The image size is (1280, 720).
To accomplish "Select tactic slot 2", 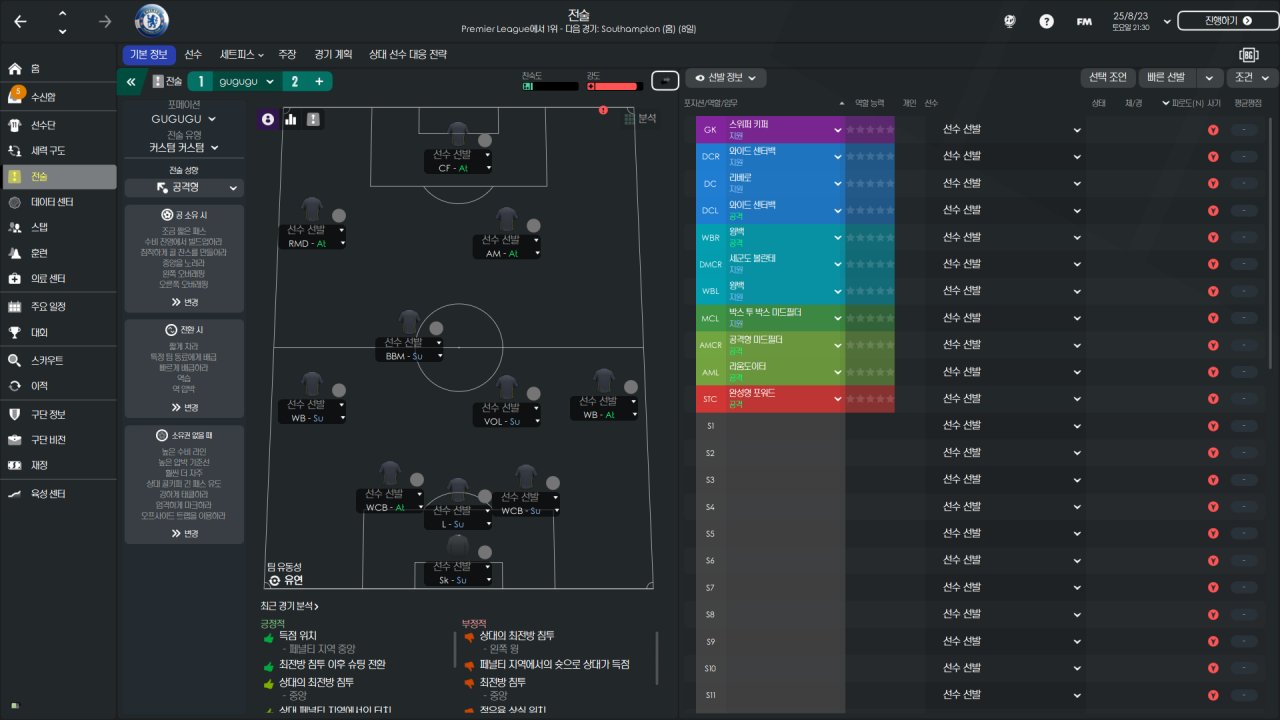I will pyautogui.click(x=295, y=82).
